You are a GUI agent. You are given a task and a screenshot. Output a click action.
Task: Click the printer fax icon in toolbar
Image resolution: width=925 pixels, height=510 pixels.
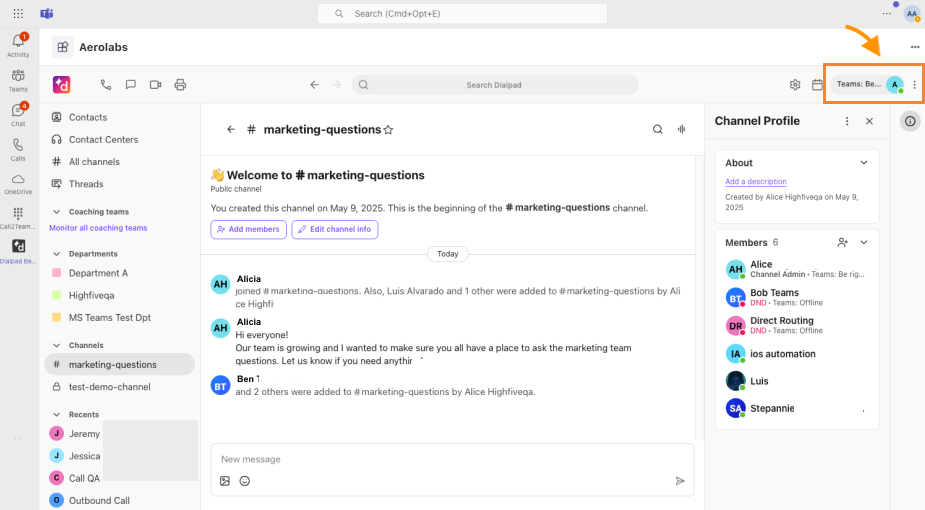pos(181,85)
